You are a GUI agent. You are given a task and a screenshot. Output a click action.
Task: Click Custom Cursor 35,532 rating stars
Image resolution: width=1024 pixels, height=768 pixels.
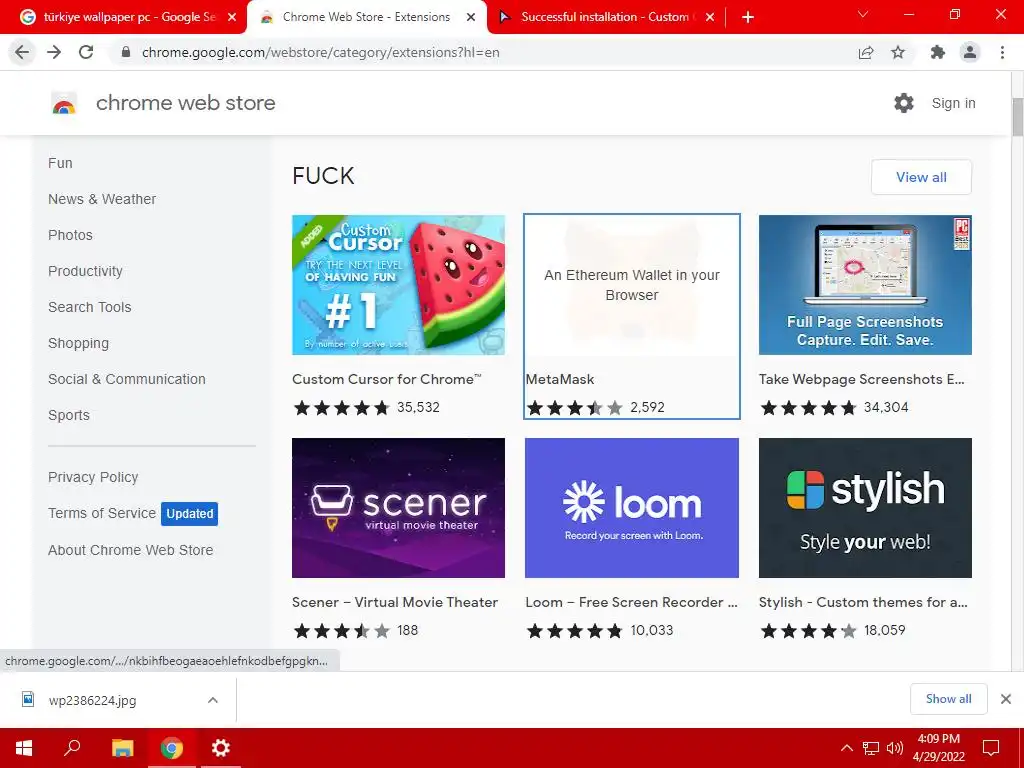[341, 408]
